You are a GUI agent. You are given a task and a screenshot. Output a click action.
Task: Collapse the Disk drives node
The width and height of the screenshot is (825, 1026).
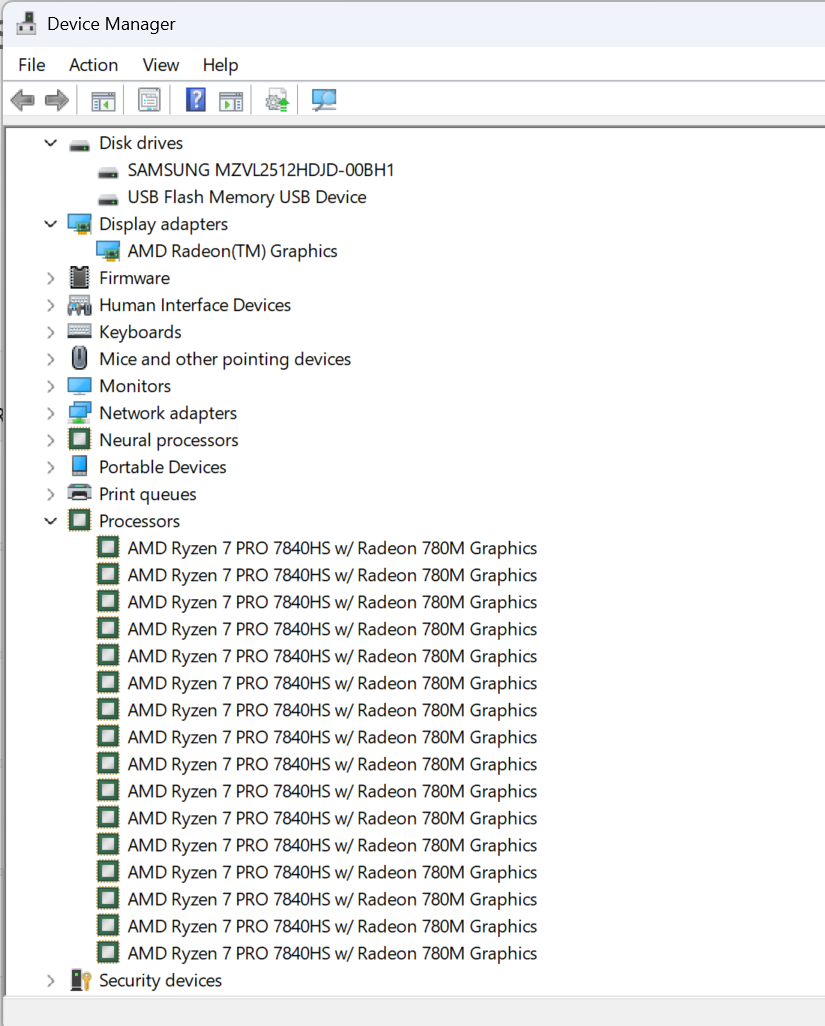50,143
